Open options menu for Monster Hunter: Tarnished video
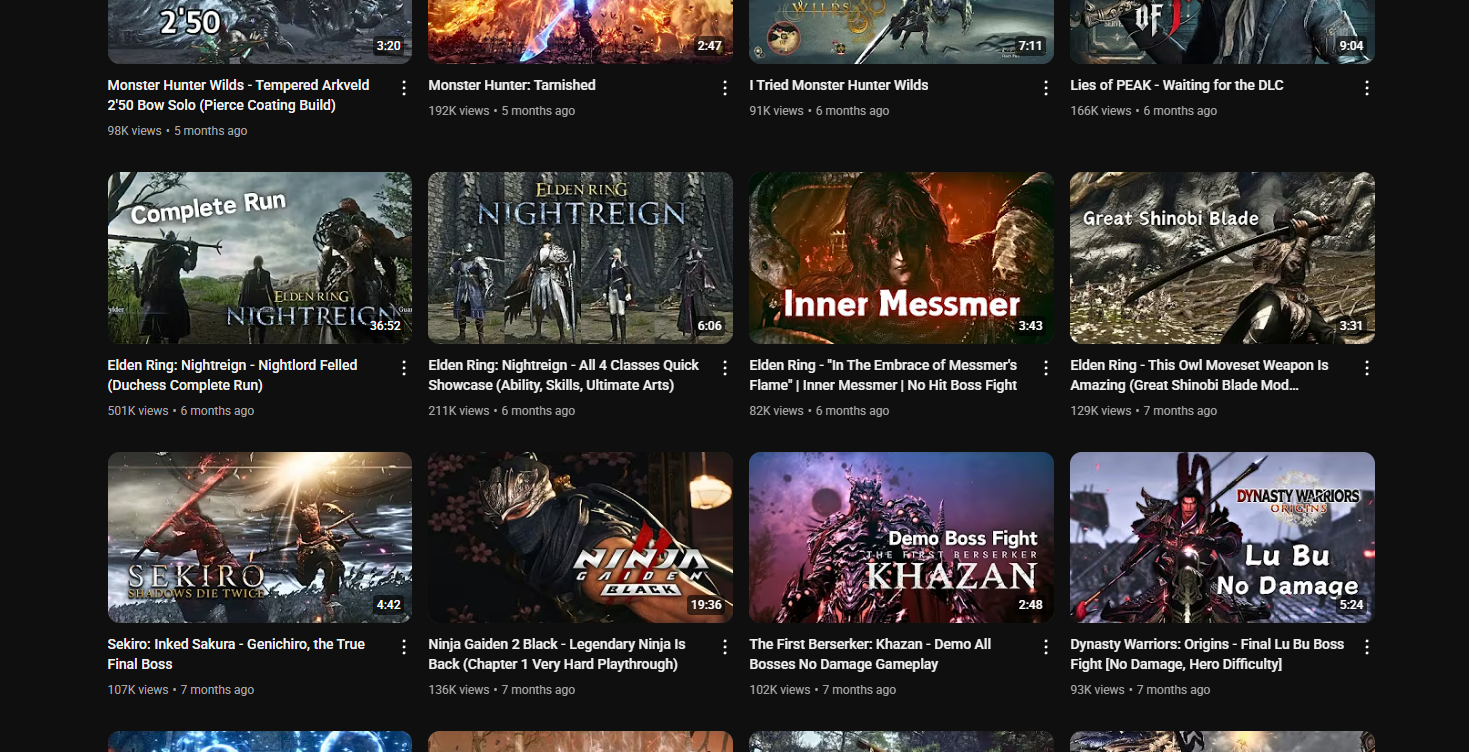The image size is (1469, 752). point(725,88)
